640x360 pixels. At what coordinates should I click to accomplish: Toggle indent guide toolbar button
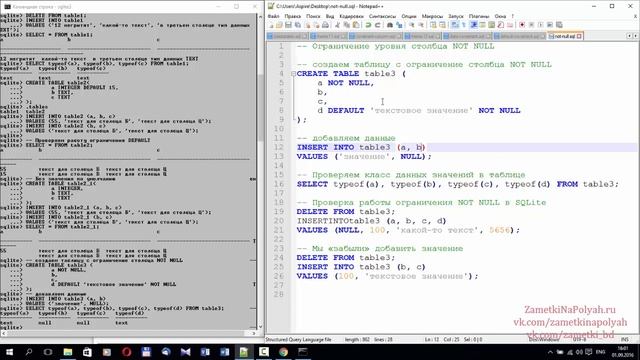click(x=473, y=25)
